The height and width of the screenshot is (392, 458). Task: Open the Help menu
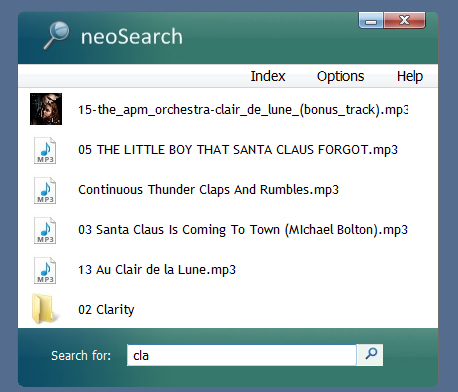pos(410,76)
